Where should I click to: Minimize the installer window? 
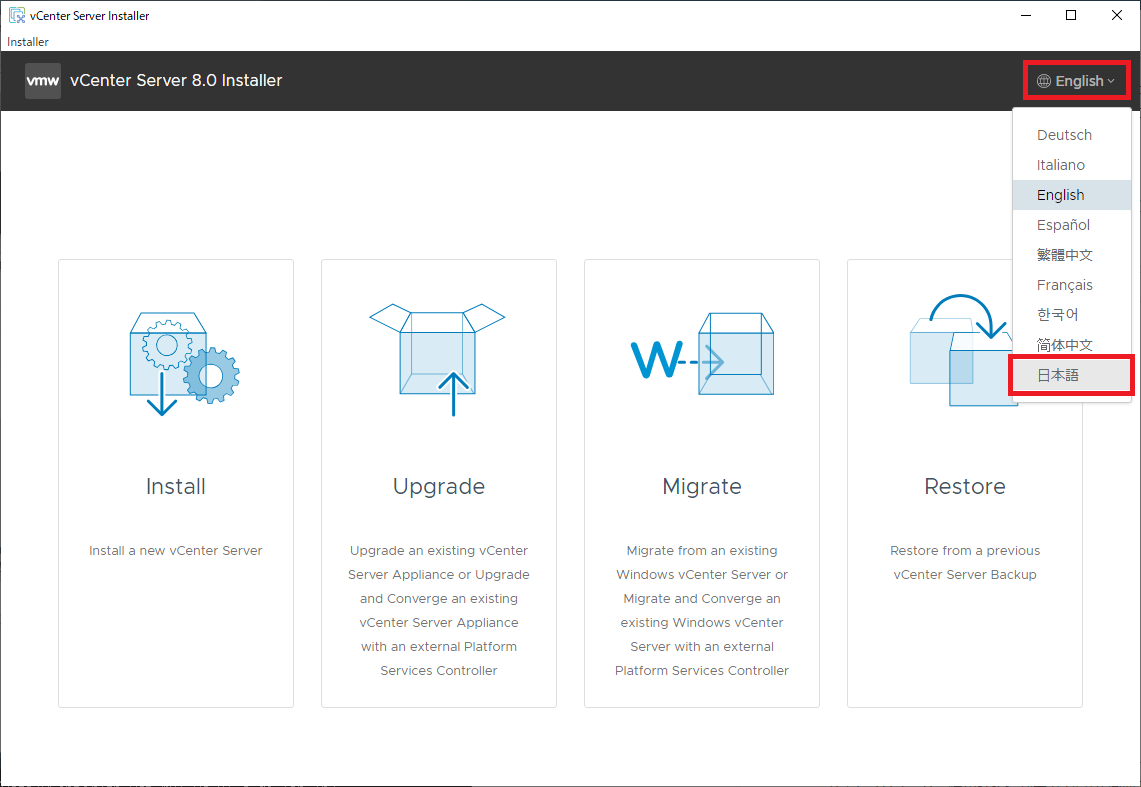coord(1026,15)
